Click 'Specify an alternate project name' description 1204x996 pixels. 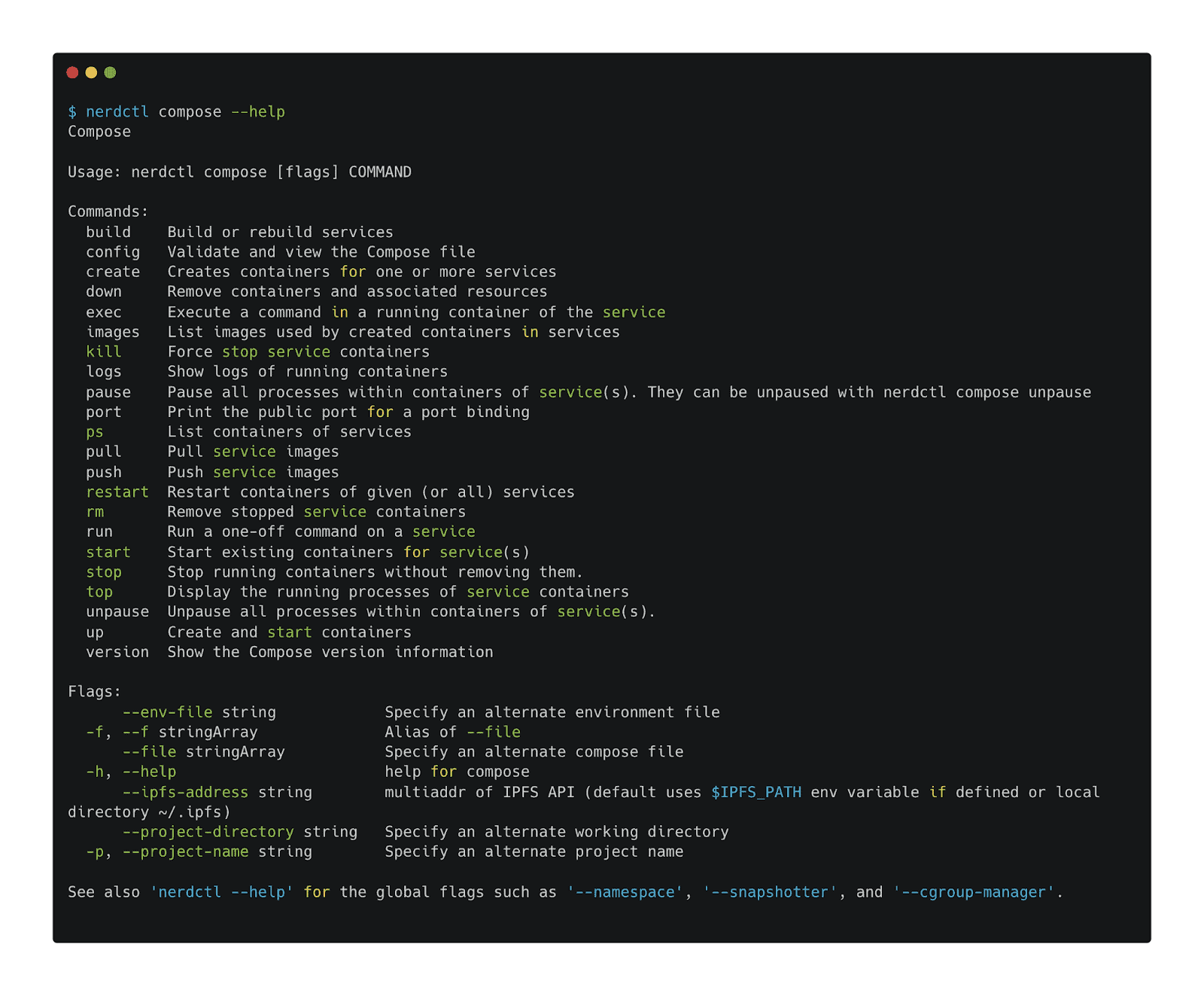tap(534, 851)
